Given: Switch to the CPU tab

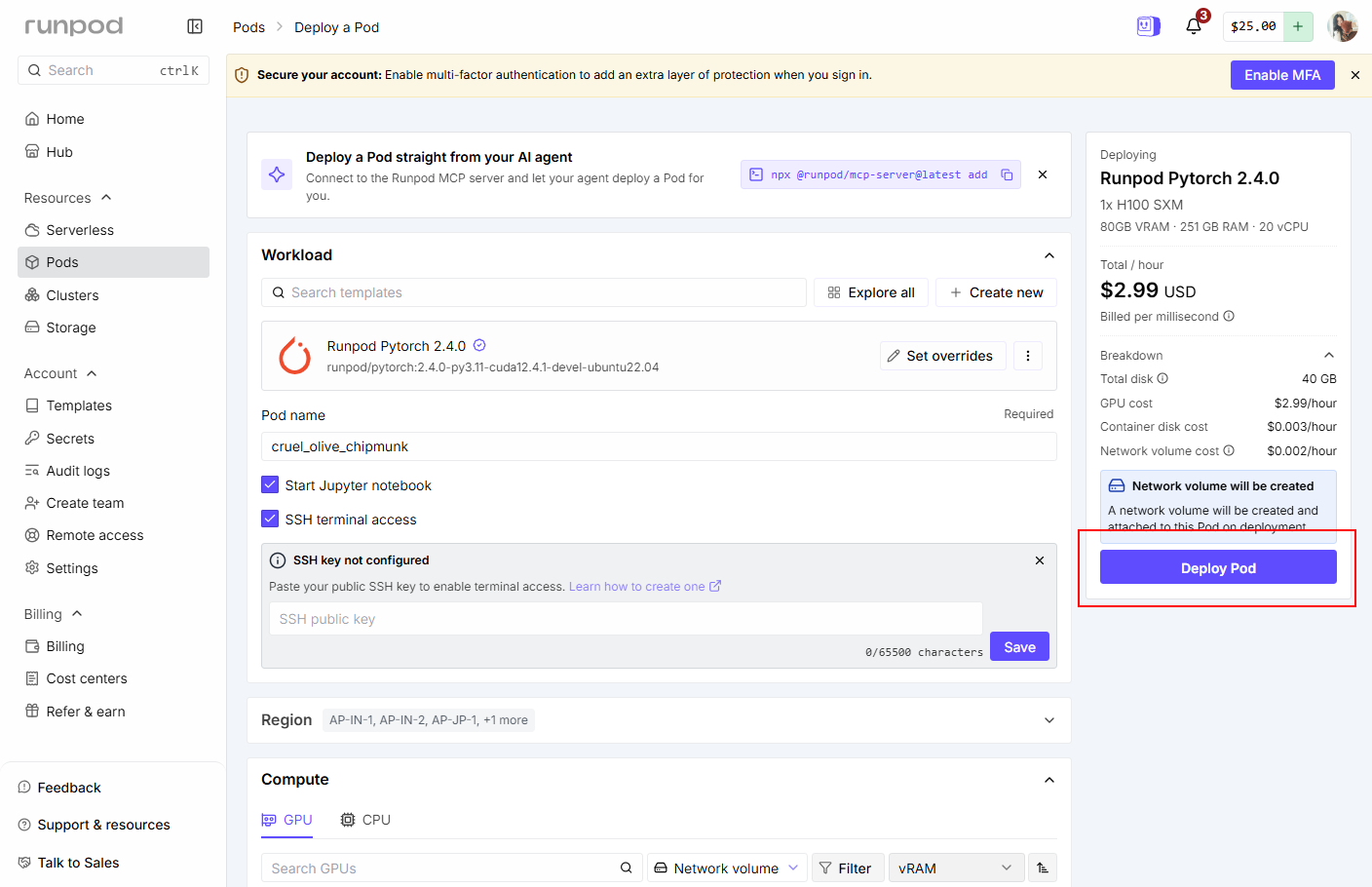Looking at the screenshot, I should click(365, 820).
